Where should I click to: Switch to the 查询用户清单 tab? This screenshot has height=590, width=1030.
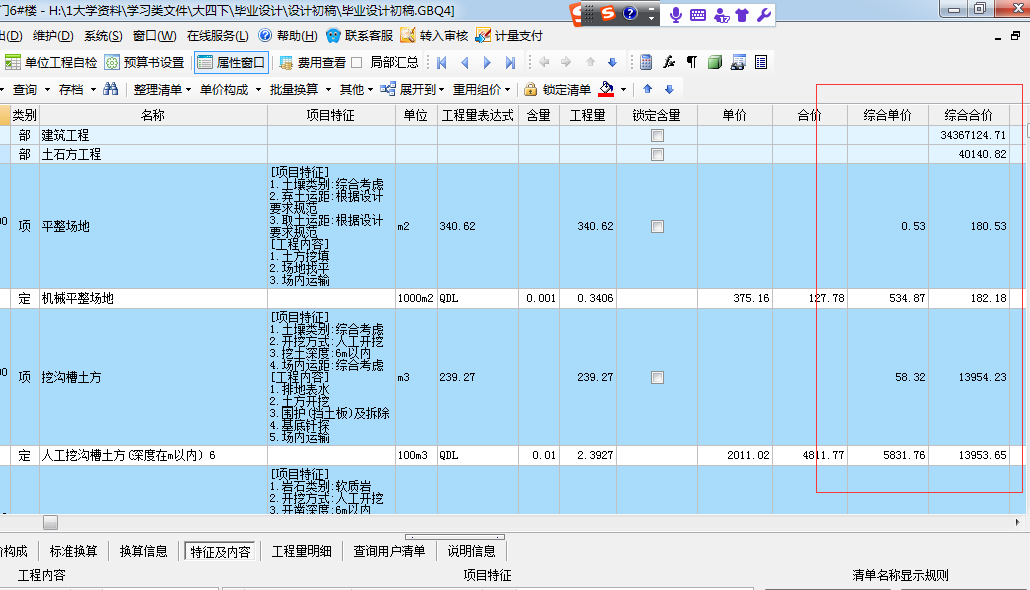[390, 551]
